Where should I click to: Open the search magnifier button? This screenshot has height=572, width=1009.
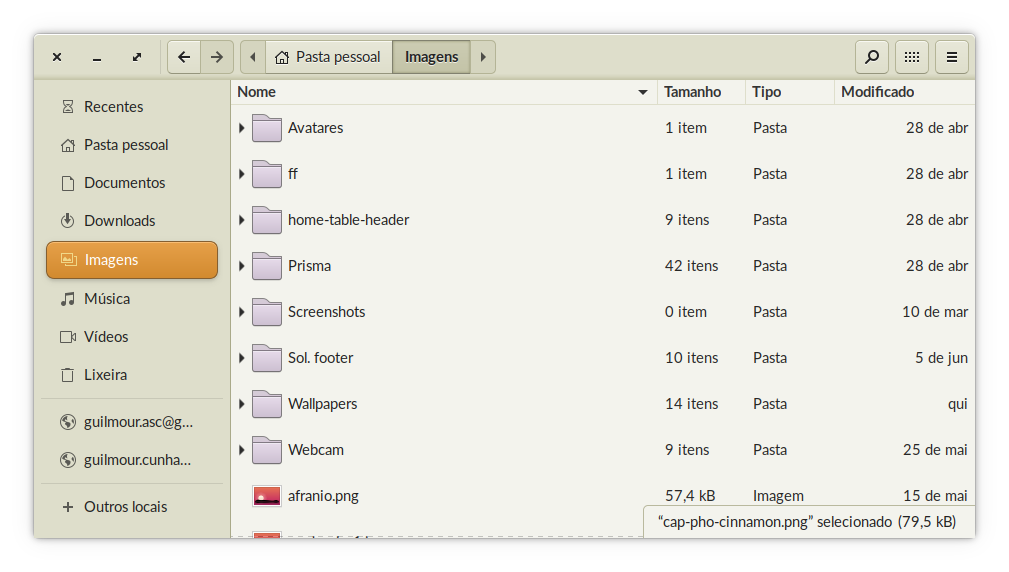pos(871,57)
